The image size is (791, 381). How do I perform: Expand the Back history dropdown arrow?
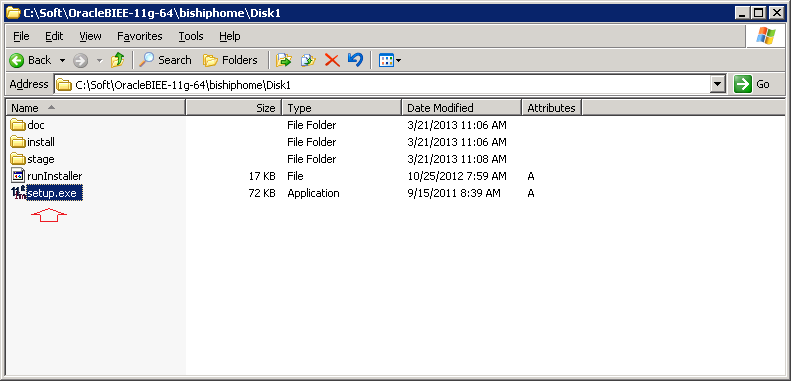pos(63,61)
